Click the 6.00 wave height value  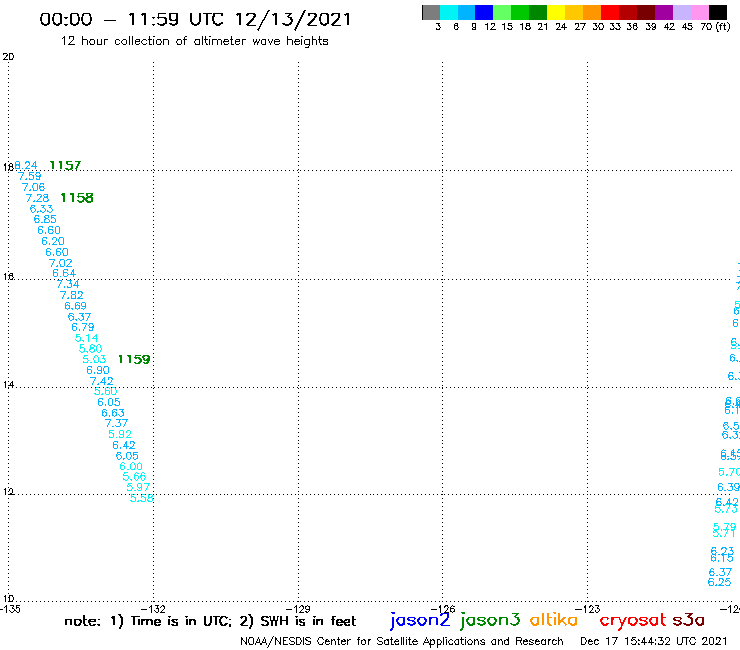coord(131,466)
